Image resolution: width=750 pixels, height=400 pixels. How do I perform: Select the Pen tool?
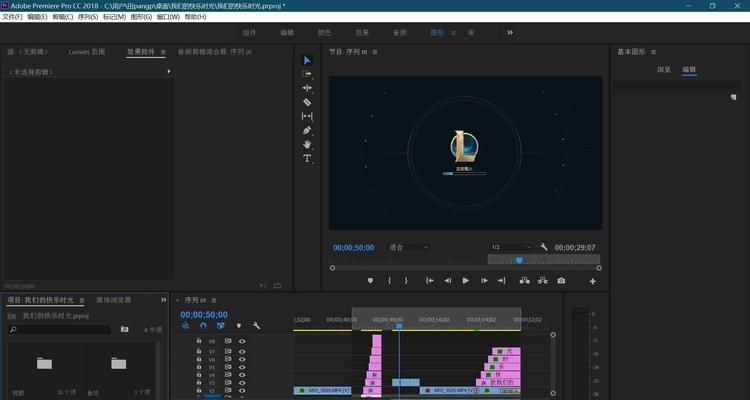coord(307,130)
